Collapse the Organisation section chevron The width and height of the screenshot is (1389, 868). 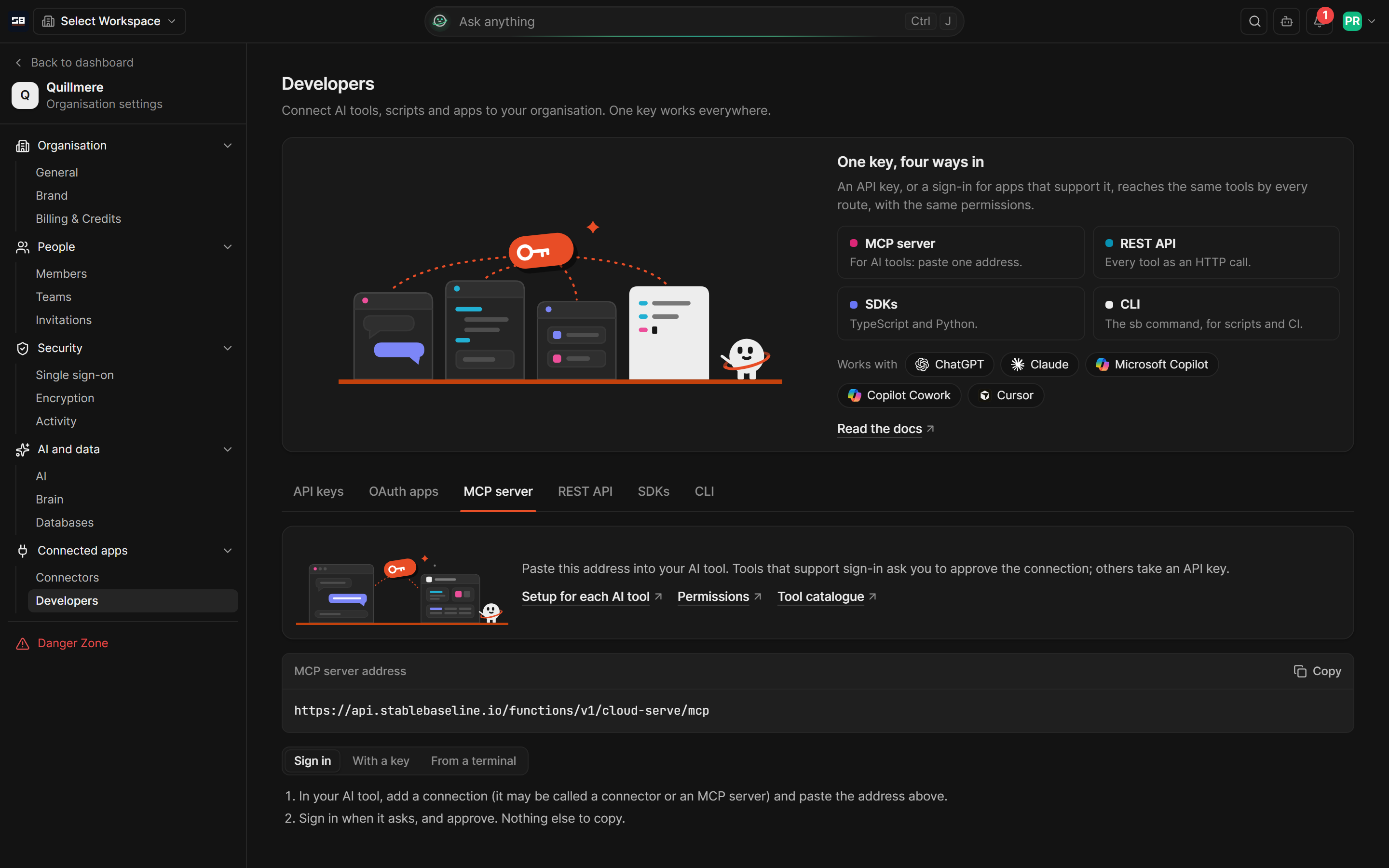tap(227, 146)
